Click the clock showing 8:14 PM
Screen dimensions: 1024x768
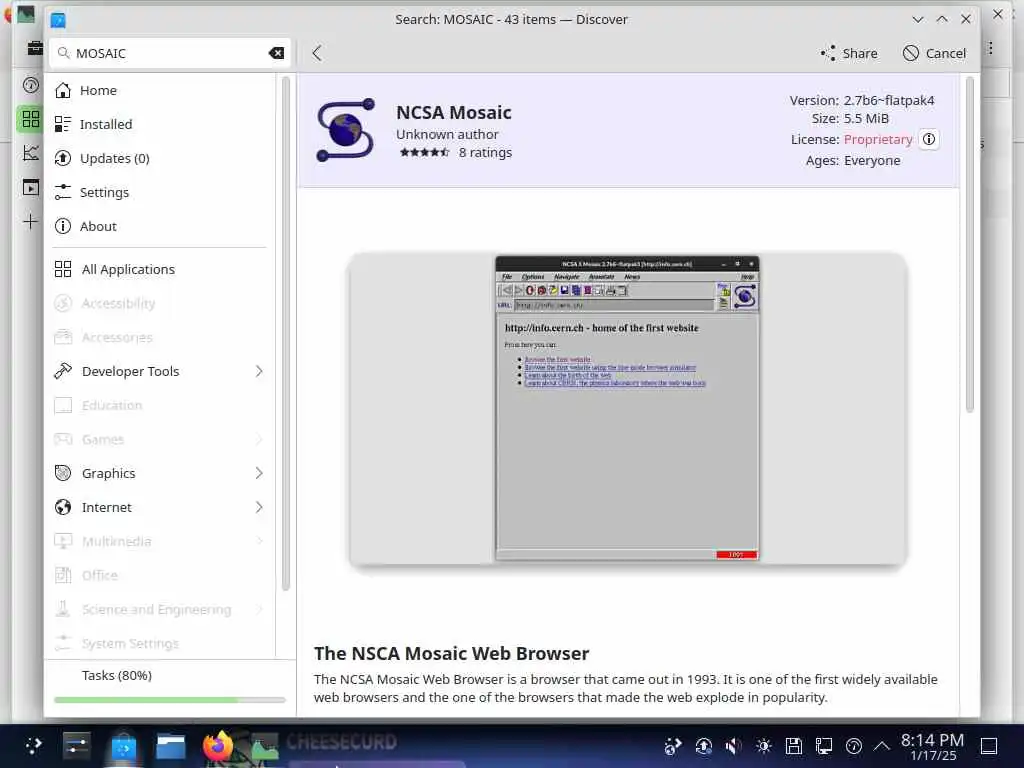coord(932,739)
